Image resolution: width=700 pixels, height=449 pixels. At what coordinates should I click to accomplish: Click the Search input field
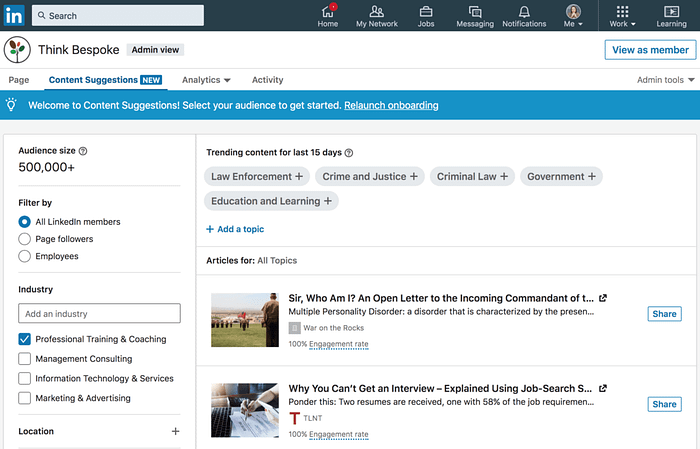click(118, 16)
